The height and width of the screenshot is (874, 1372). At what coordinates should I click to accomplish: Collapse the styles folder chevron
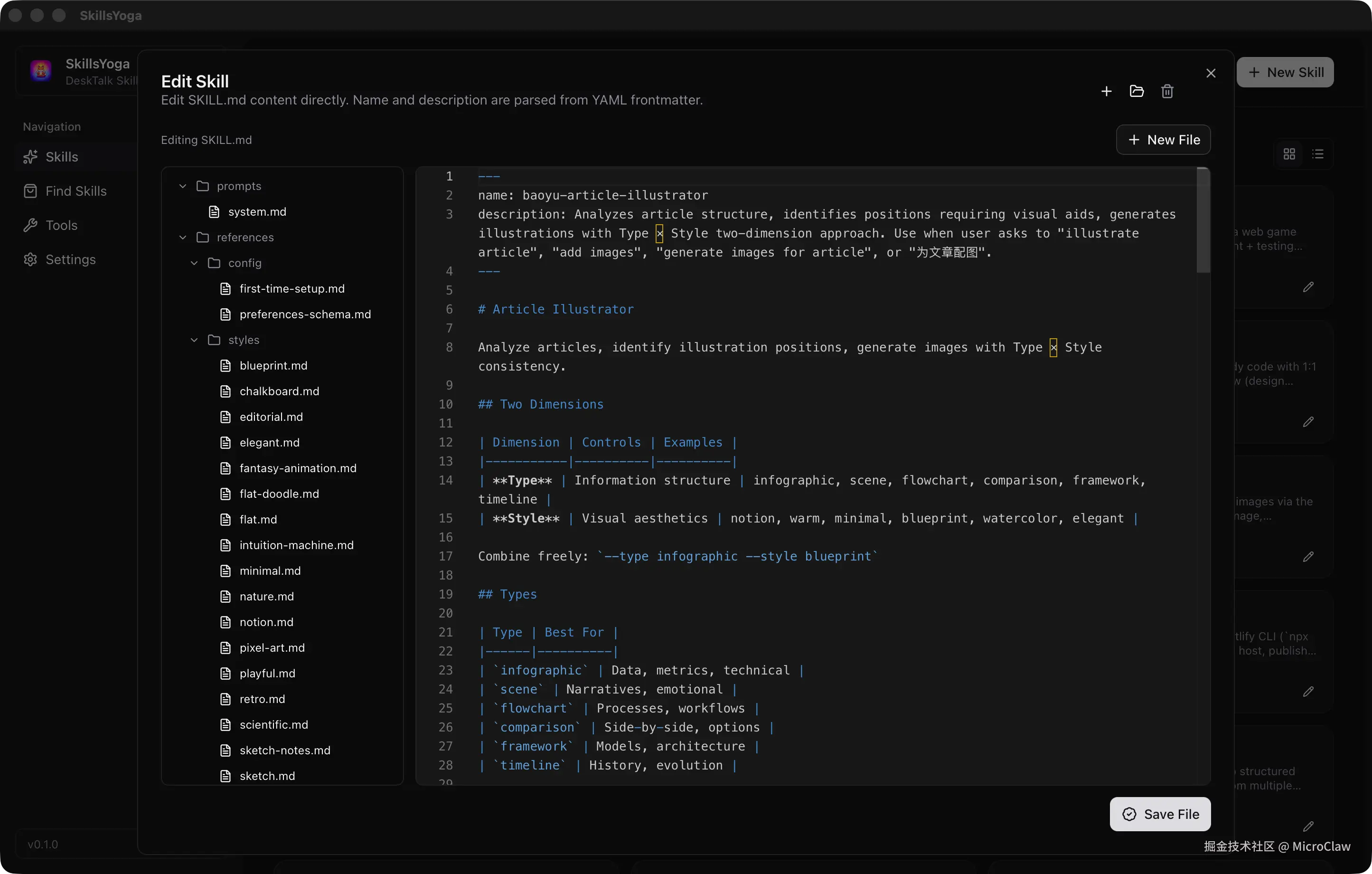point(194,340)
